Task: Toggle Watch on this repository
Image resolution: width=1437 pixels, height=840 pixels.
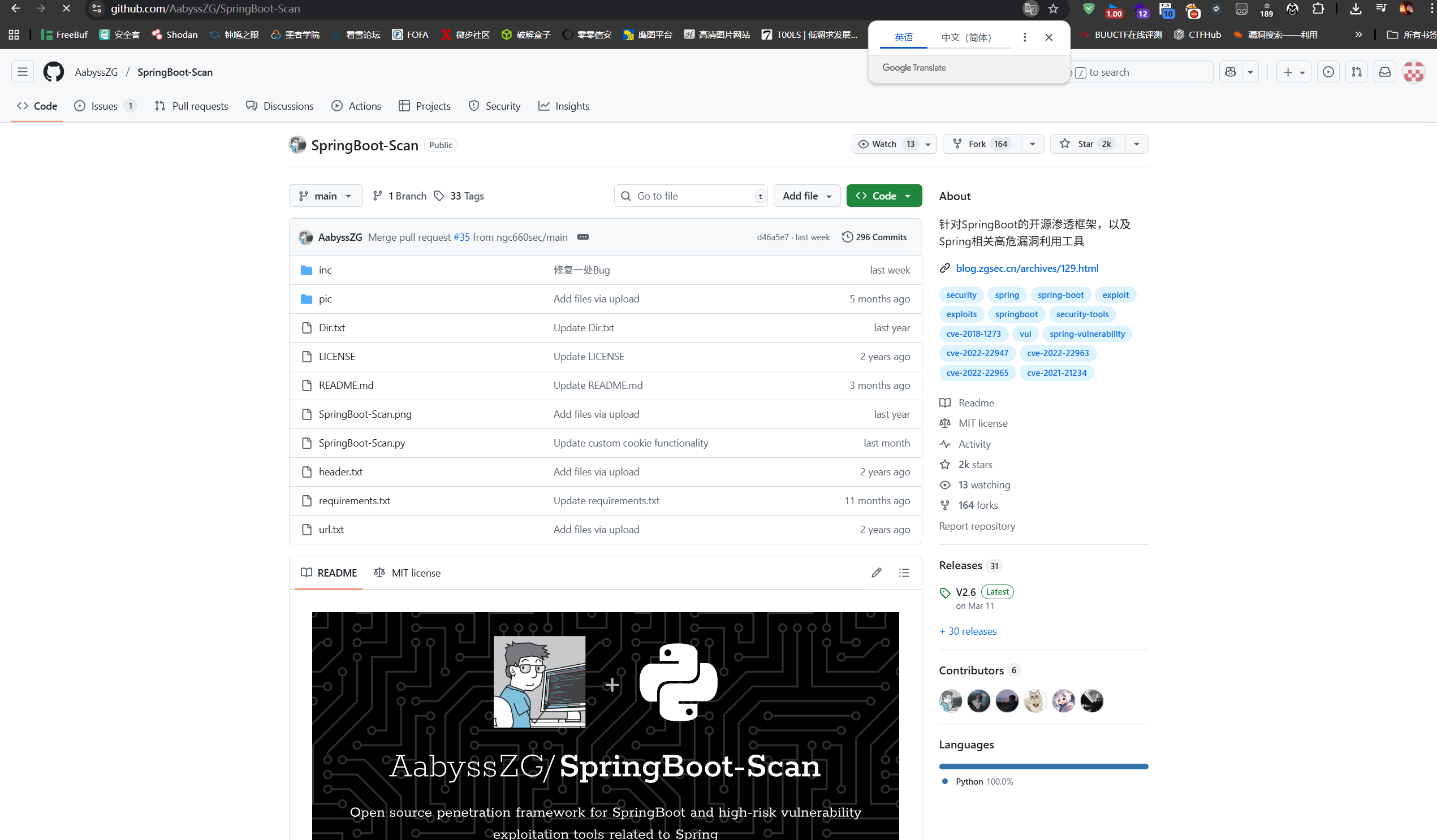Action: tap(884, 144)
